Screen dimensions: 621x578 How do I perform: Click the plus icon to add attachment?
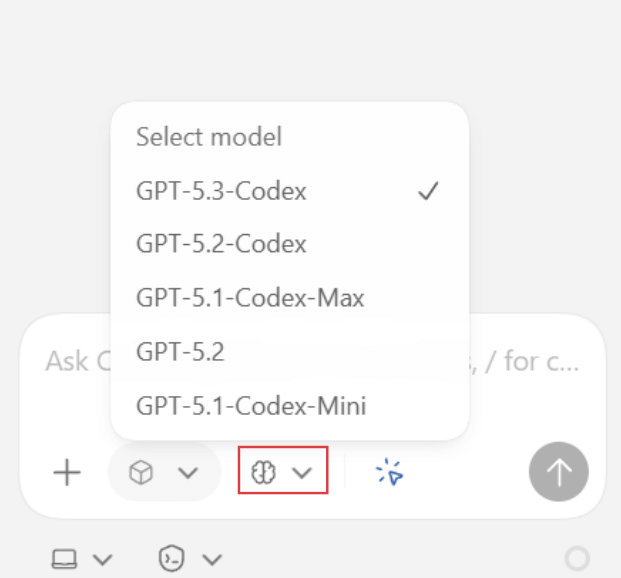pos(67,473)
